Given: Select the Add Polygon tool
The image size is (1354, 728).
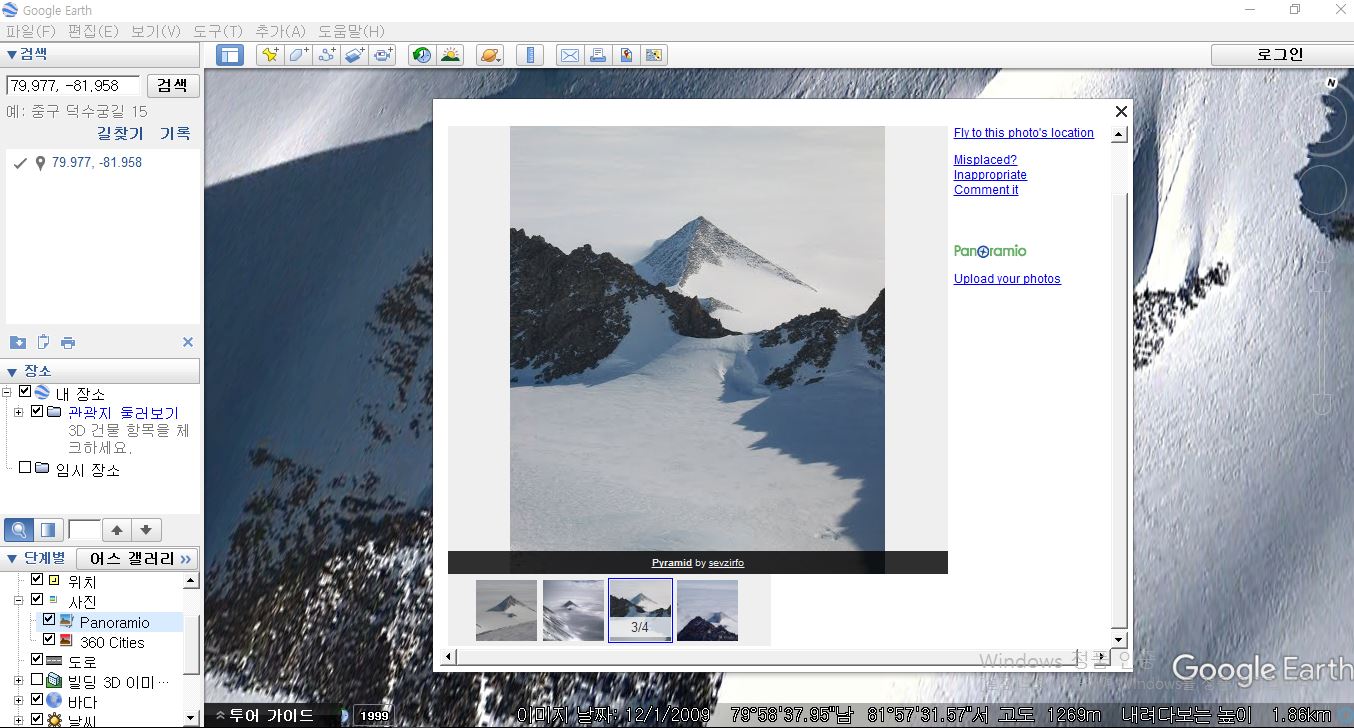Looking at the screenshot, I should coord(298,55).
